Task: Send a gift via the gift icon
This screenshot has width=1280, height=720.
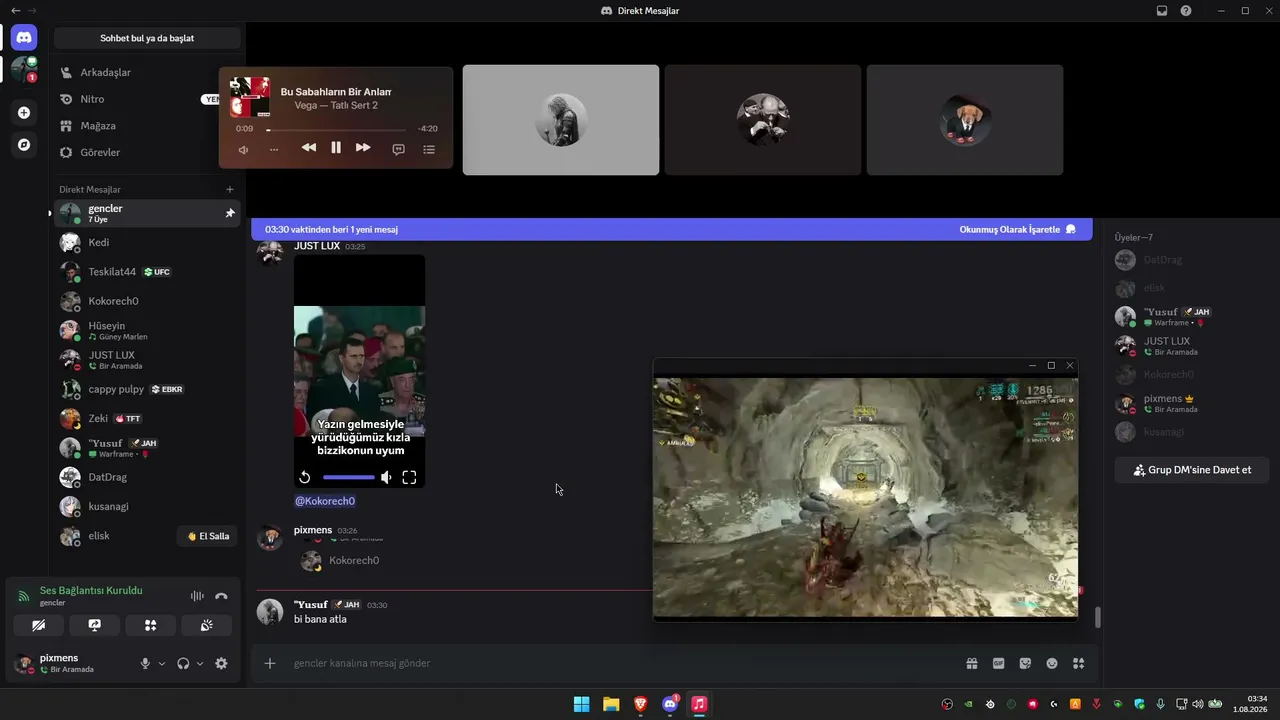Action: pyautogui.click(x=971, y=663)
